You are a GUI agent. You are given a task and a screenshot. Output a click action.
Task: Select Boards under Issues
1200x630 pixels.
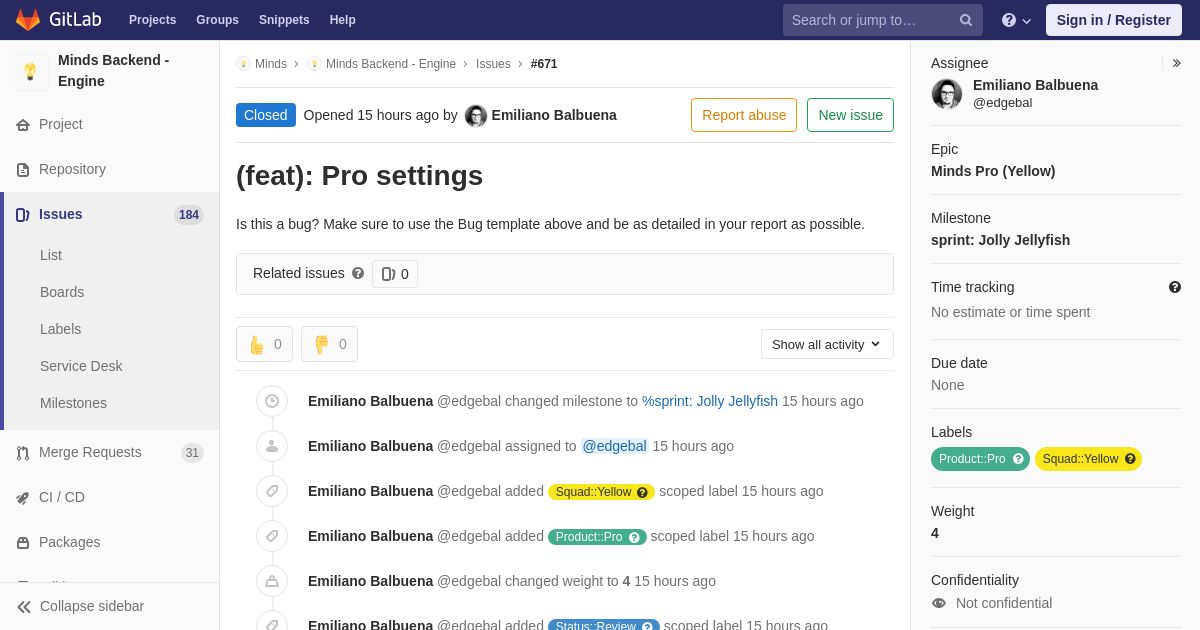tap(62, 292)
